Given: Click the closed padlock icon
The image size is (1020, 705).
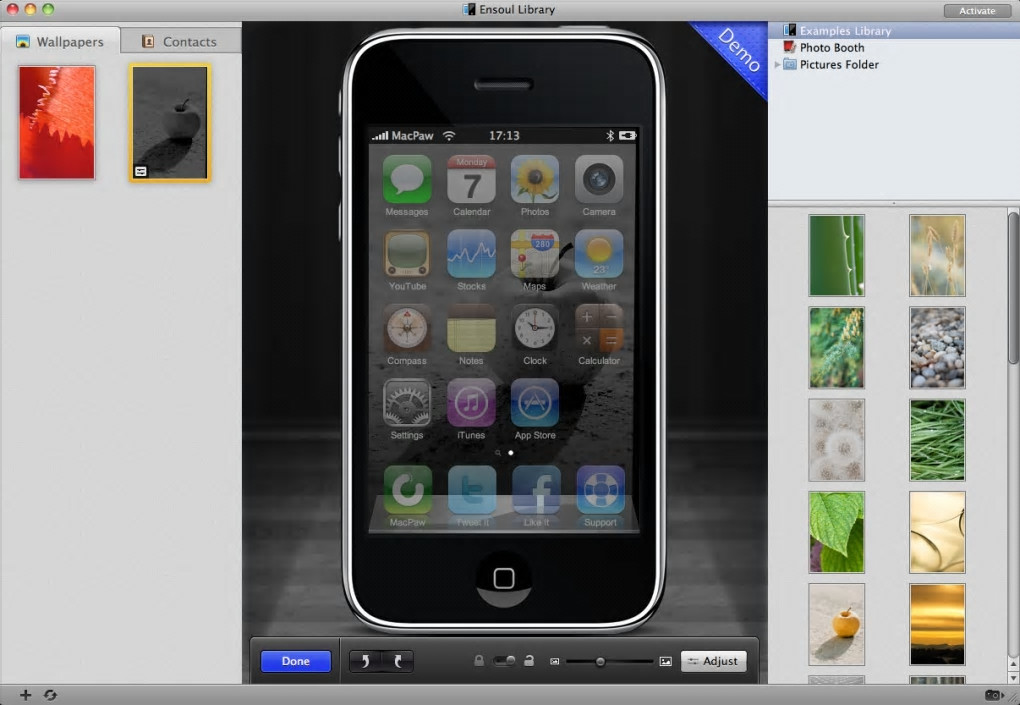Looking at the screenshot, I should (479, 661).
